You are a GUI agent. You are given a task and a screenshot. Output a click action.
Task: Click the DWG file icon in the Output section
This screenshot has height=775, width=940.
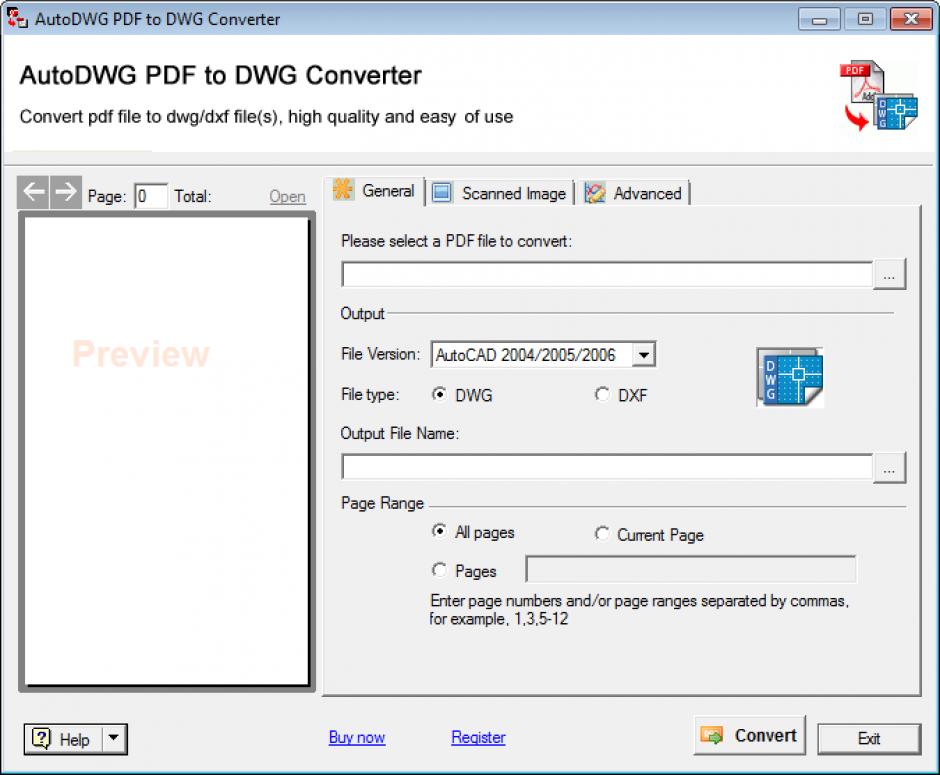click(790, 377)
